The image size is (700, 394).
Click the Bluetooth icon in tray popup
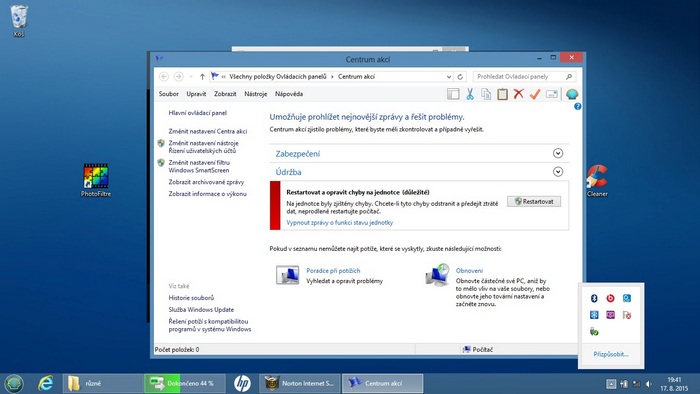594,298
